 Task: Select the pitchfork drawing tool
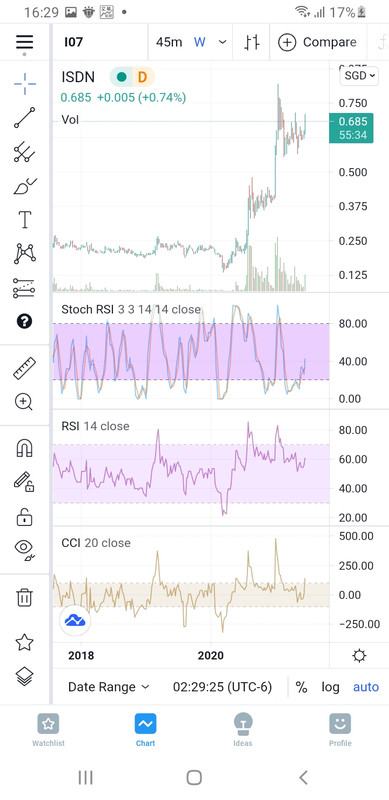click(25, 152)
